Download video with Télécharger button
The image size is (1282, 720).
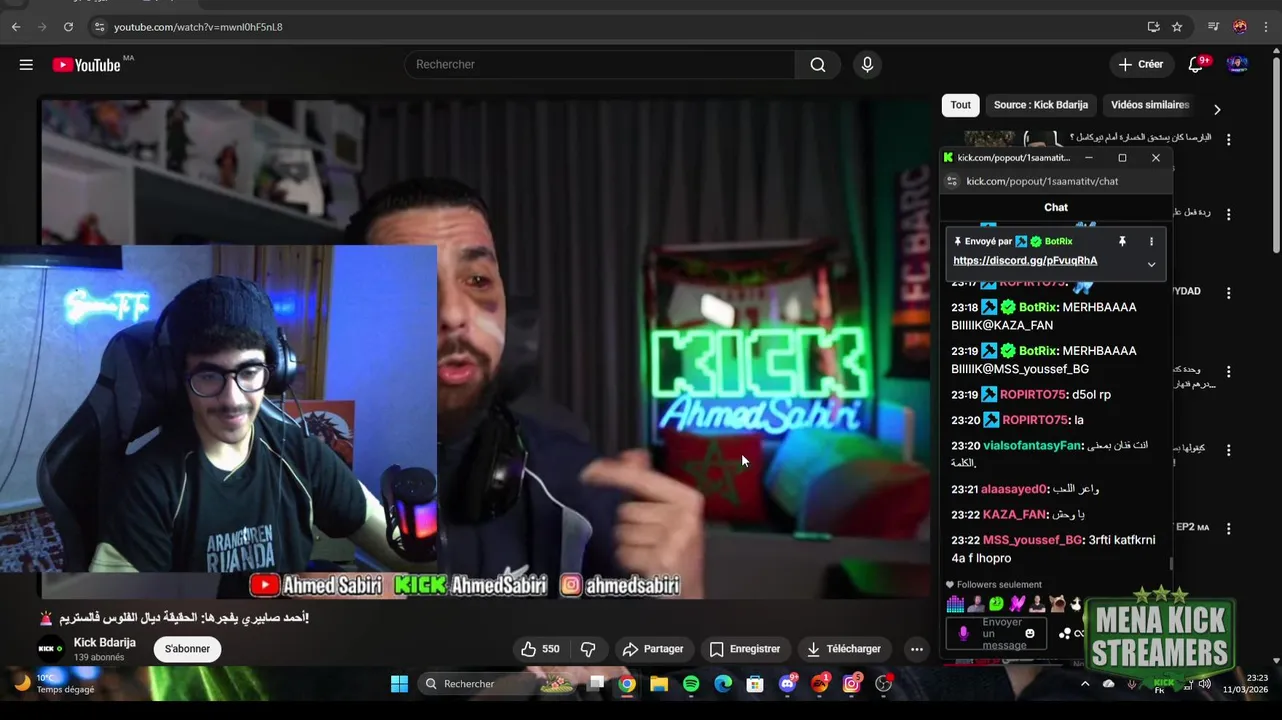[x=844, y=649]
